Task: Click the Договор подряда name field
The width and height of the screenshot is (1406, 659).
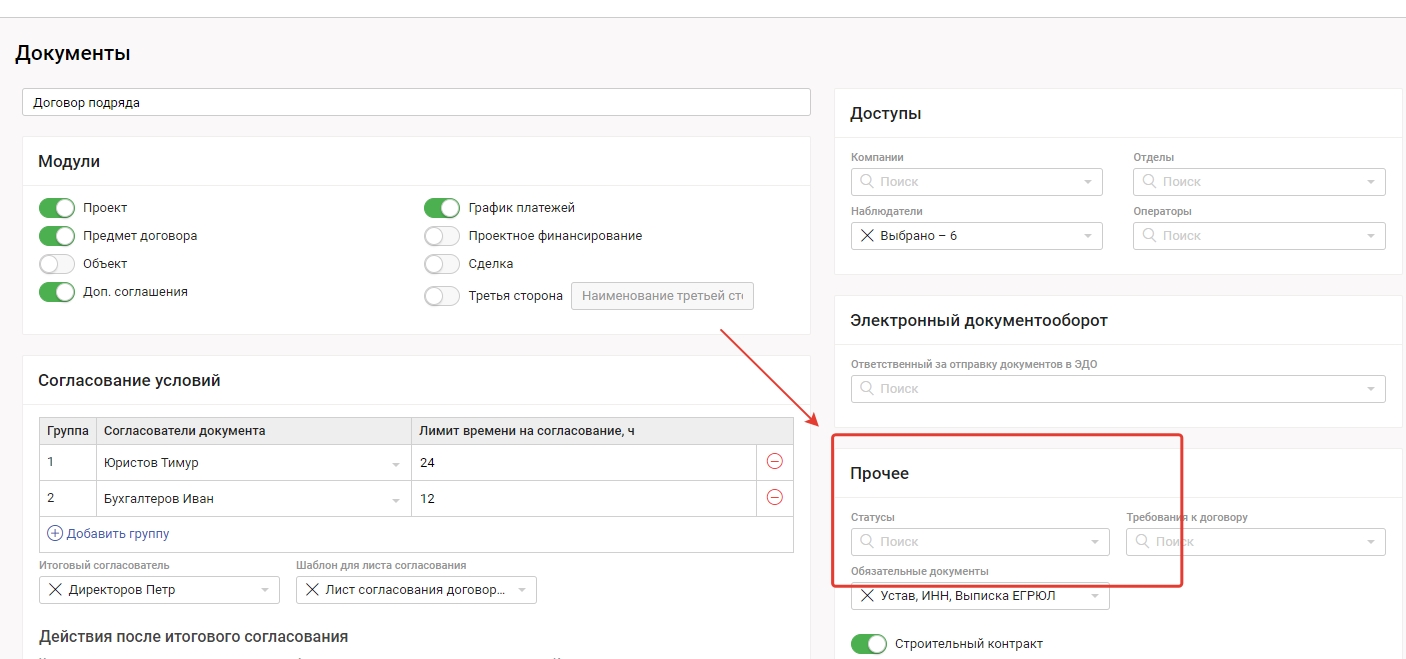Action: 416,102
